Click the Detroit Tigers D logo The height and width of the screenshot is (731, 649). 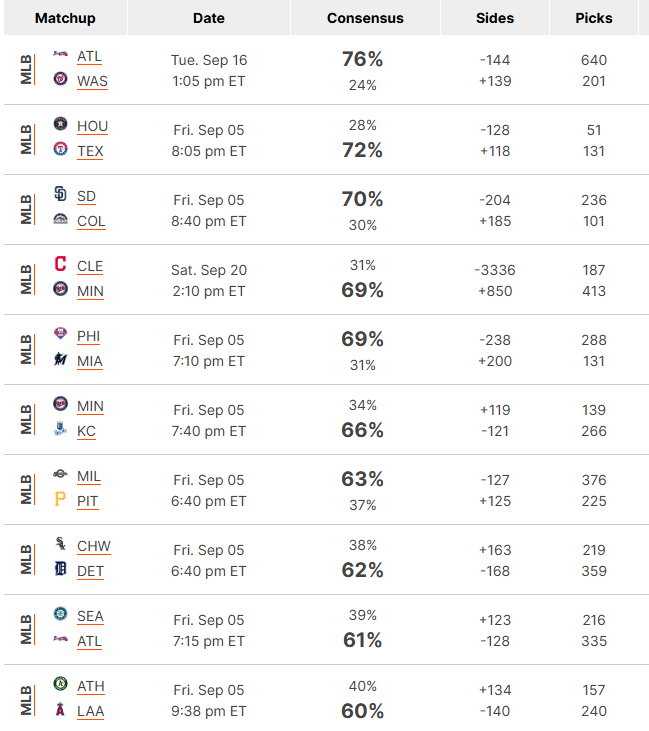pyautogui.click(x=60, y=569)
